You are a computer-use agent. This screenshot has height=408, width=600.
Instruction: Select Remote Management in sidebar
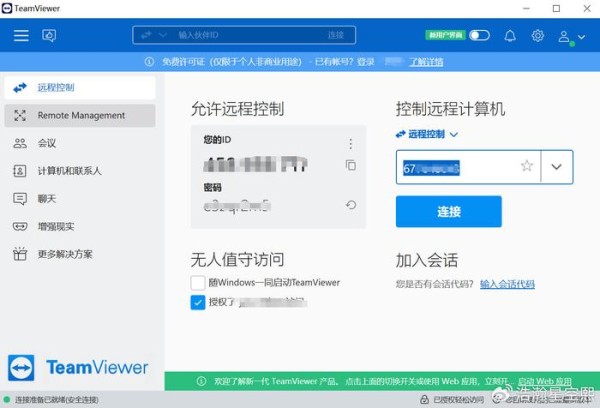tap(80, 115)
